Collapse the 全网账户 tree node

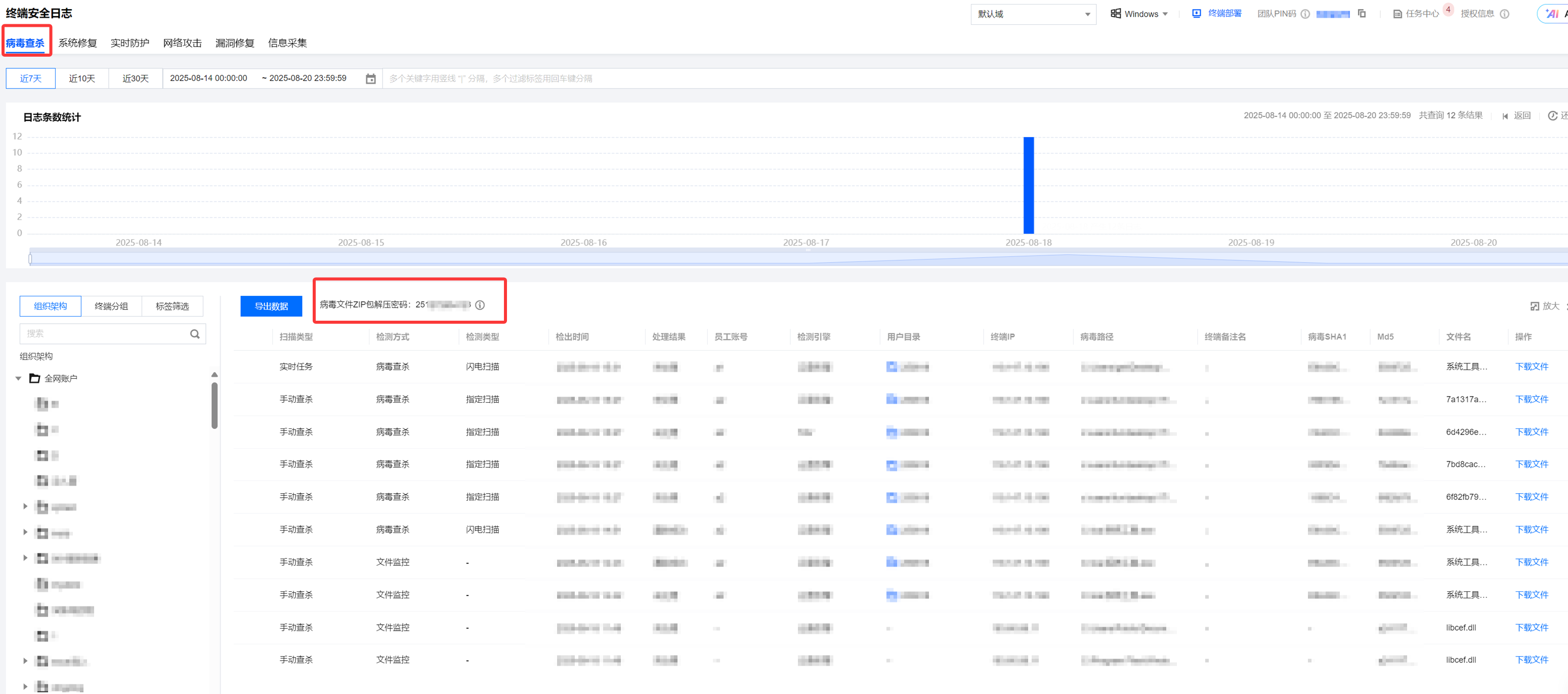pos(18,379)
